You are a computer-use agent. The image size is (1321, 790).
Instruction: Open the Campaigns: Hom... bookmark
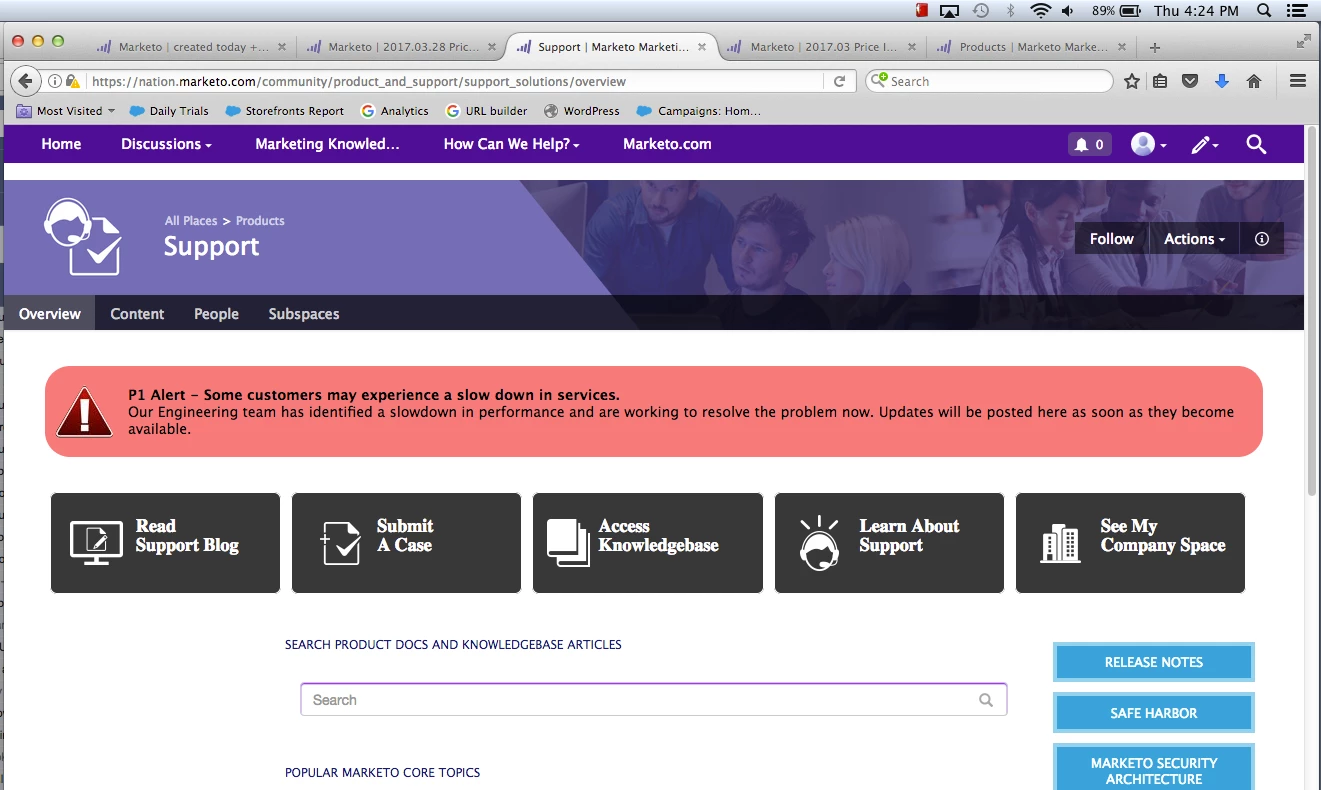coord(699,111)
